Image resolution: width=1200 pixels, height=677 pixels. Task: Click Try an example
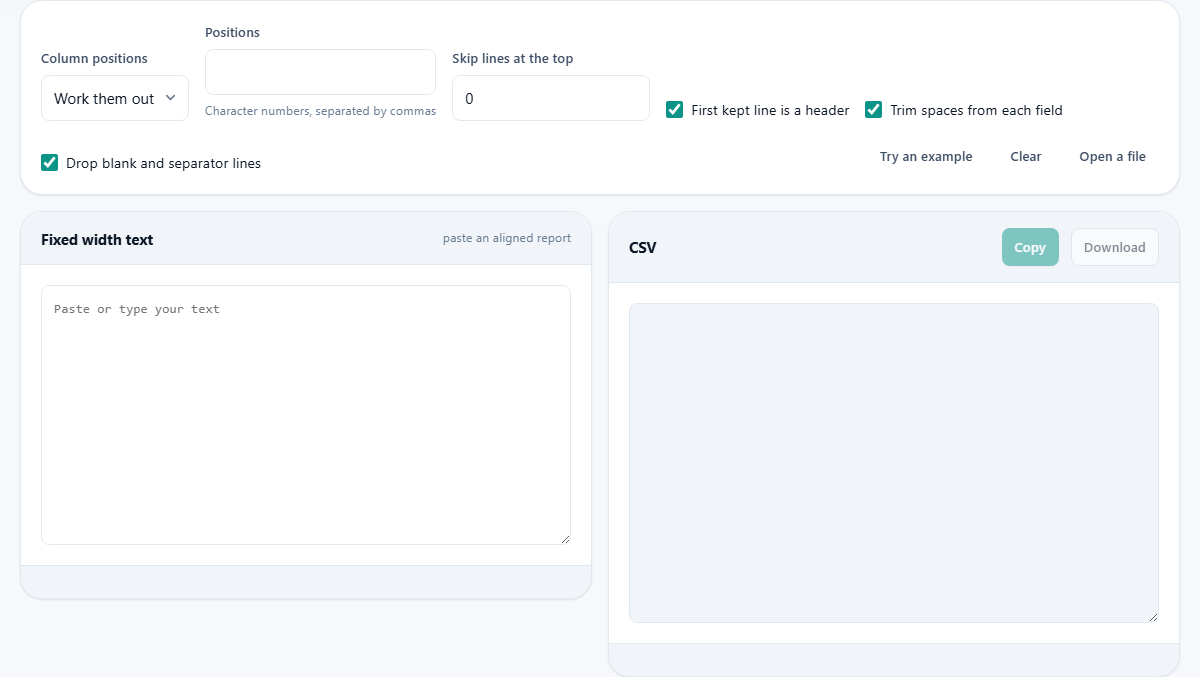[x=926, y=156]
